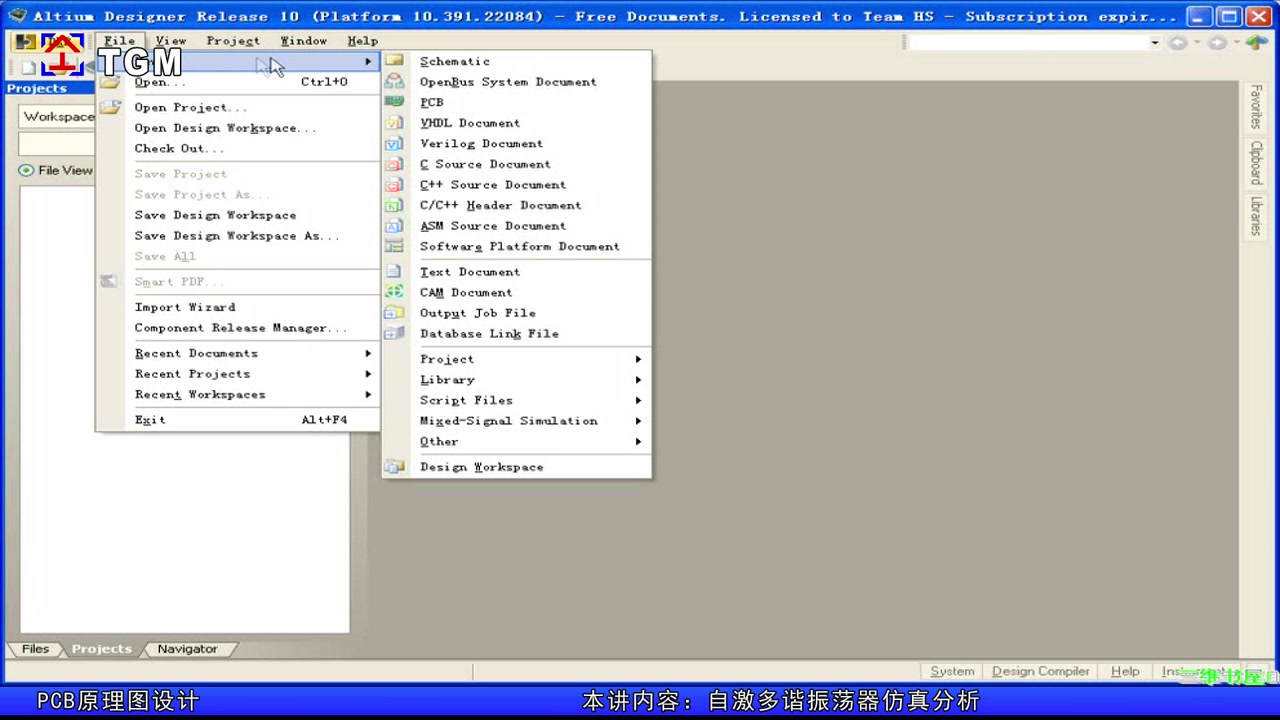
Task: Switch to the Navigator panel tab
Action: [187, 649]
